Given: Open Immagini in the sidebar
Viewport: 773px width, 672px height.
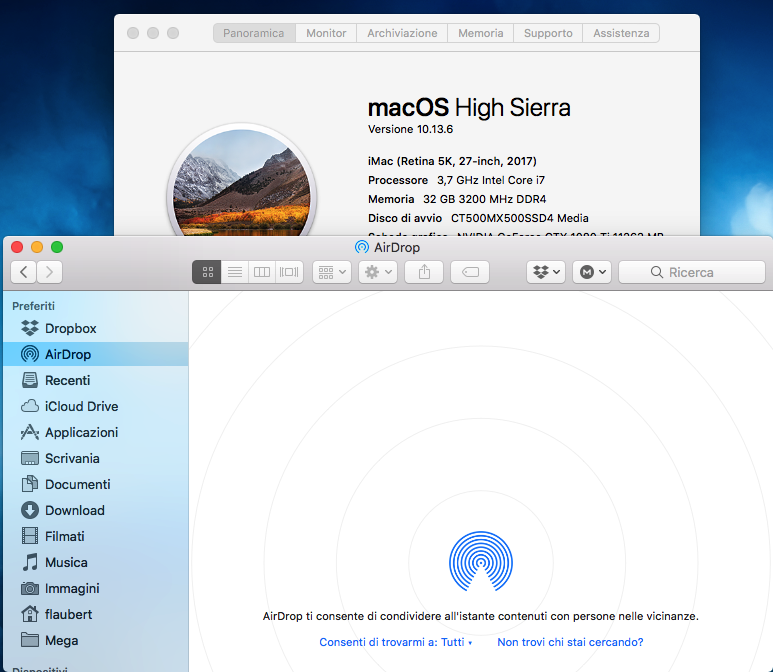Looking at the screenshot, I should [96, 588].
